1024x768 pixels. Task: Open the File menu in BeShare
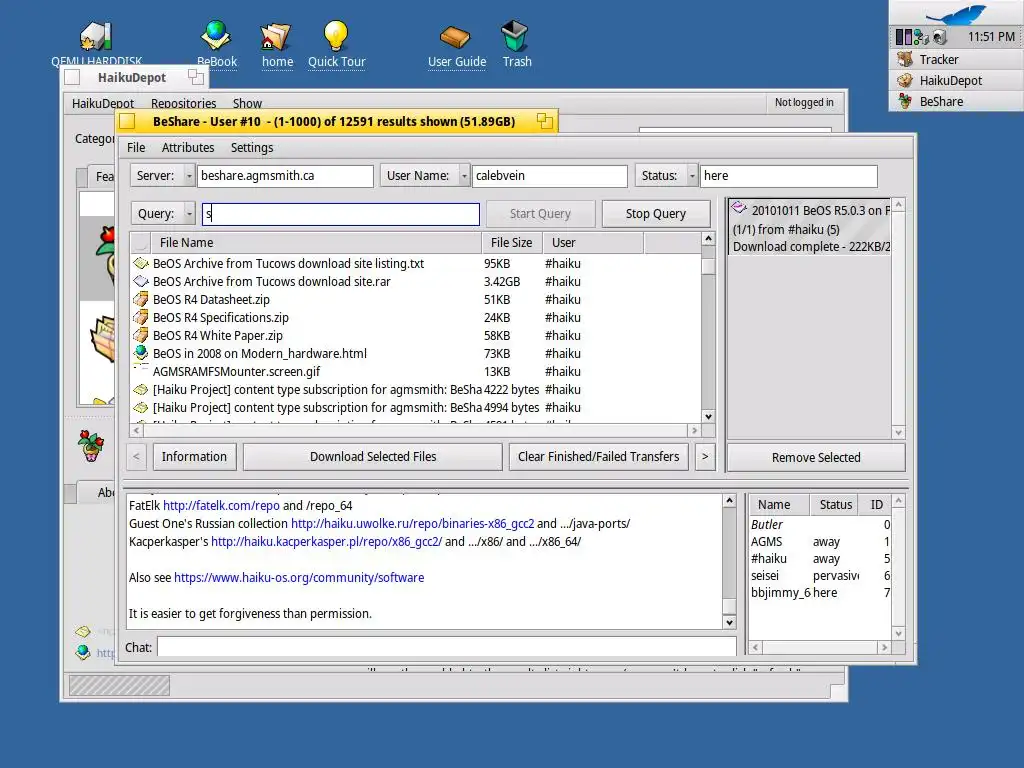[x=136, y=148]
